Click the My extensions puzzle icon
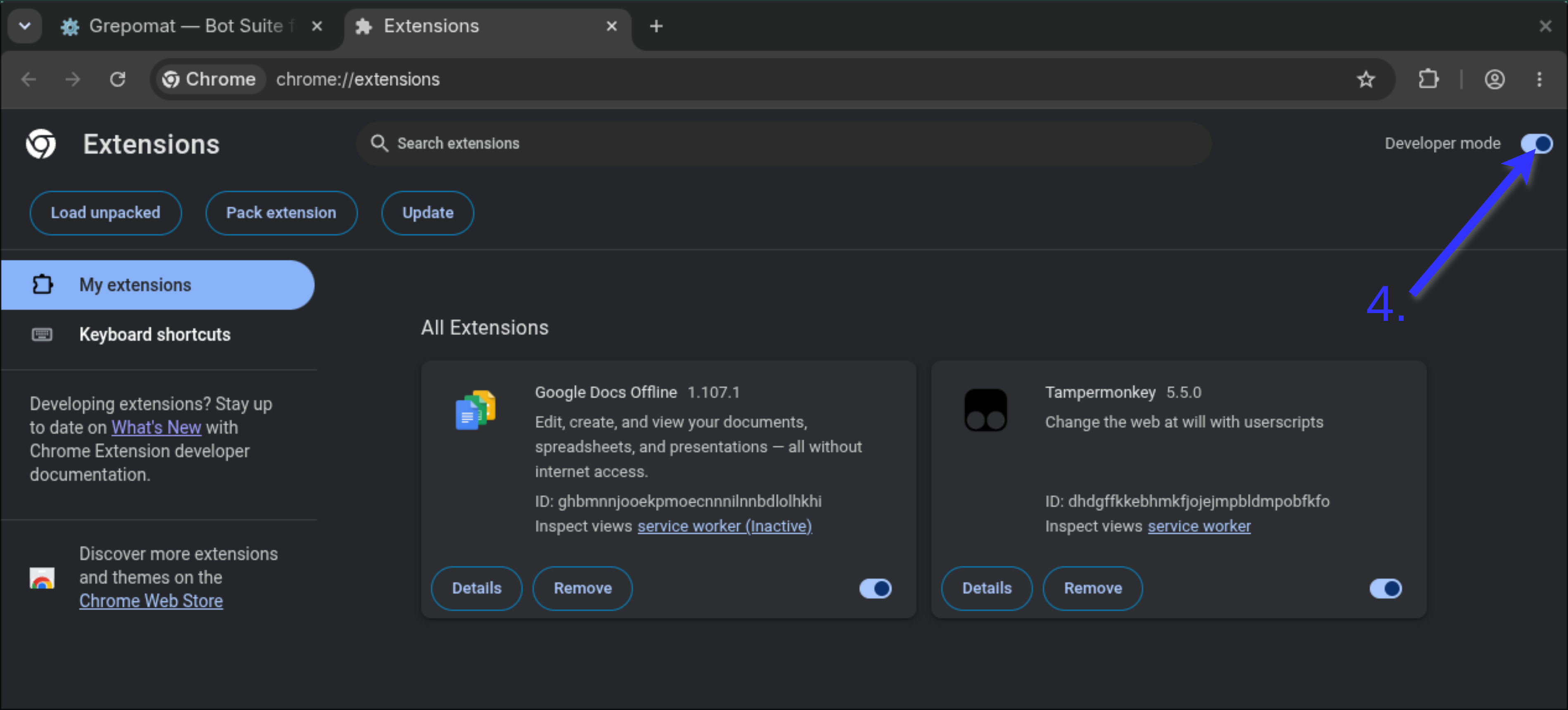The width and height of the screenshot is (1568, 710). [42, 285]
